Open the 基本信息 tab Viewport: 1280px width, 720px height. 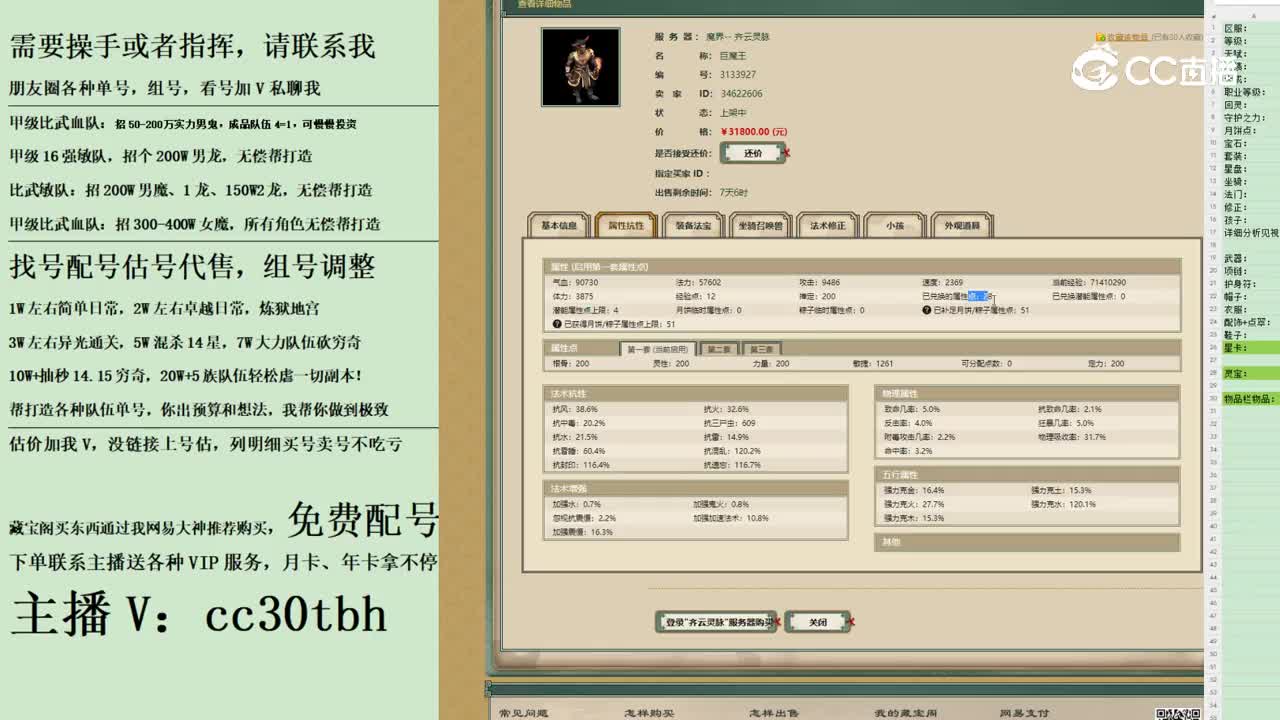559,226
